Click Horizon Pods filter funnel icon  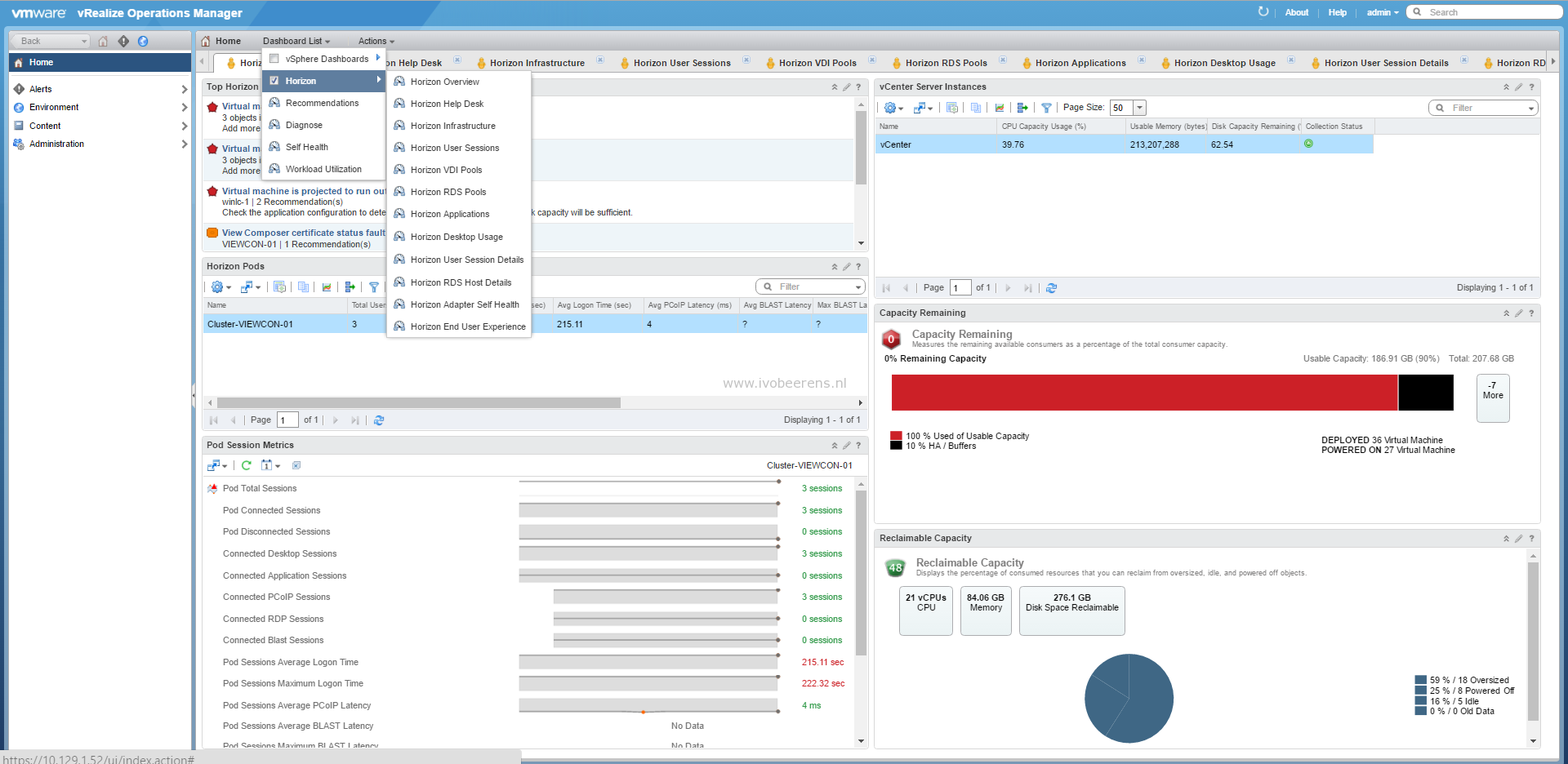coord(374,287)
